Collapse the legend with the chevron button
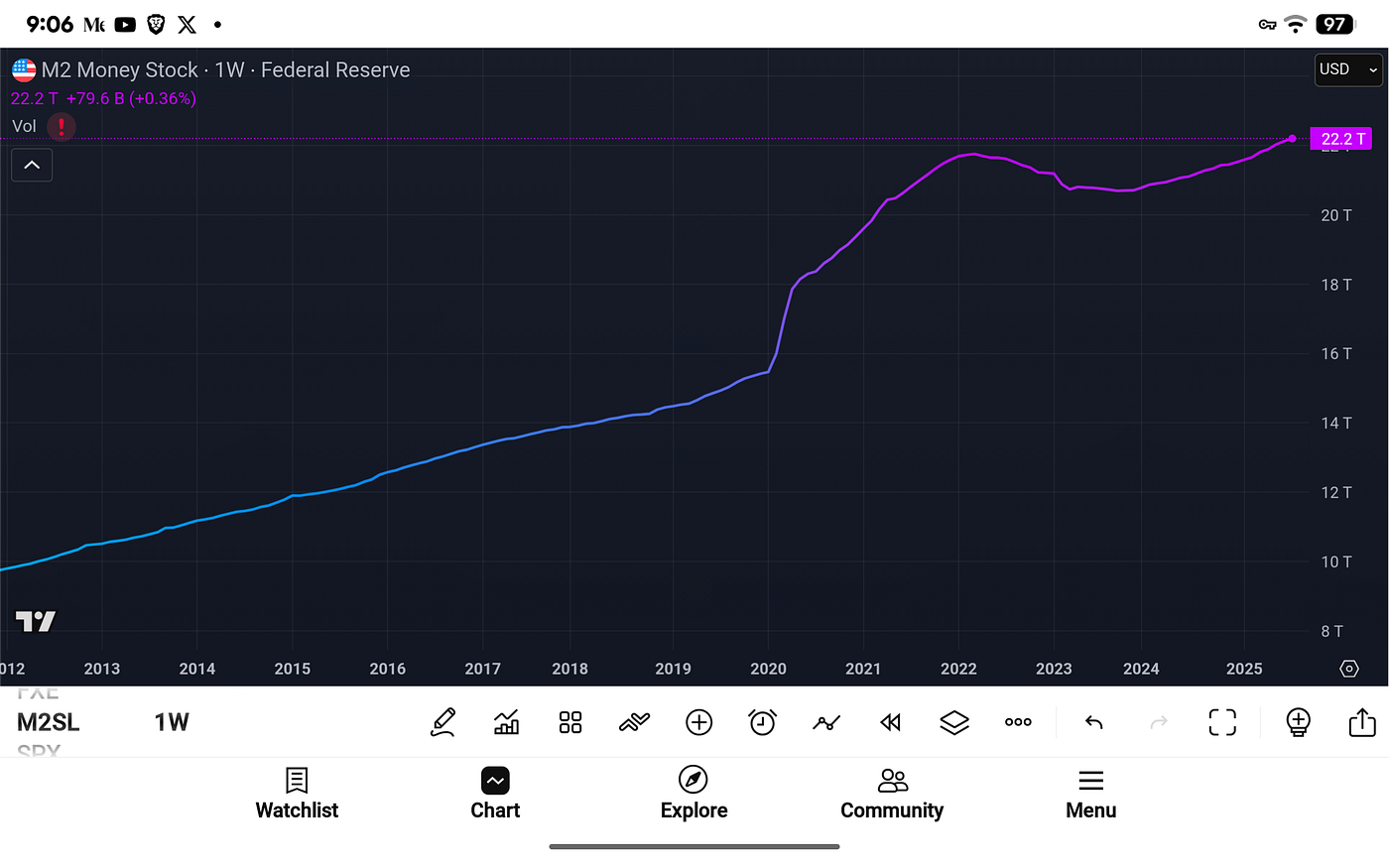The width and height of the screenshot is (1389, 868). (x=31, y=164)
